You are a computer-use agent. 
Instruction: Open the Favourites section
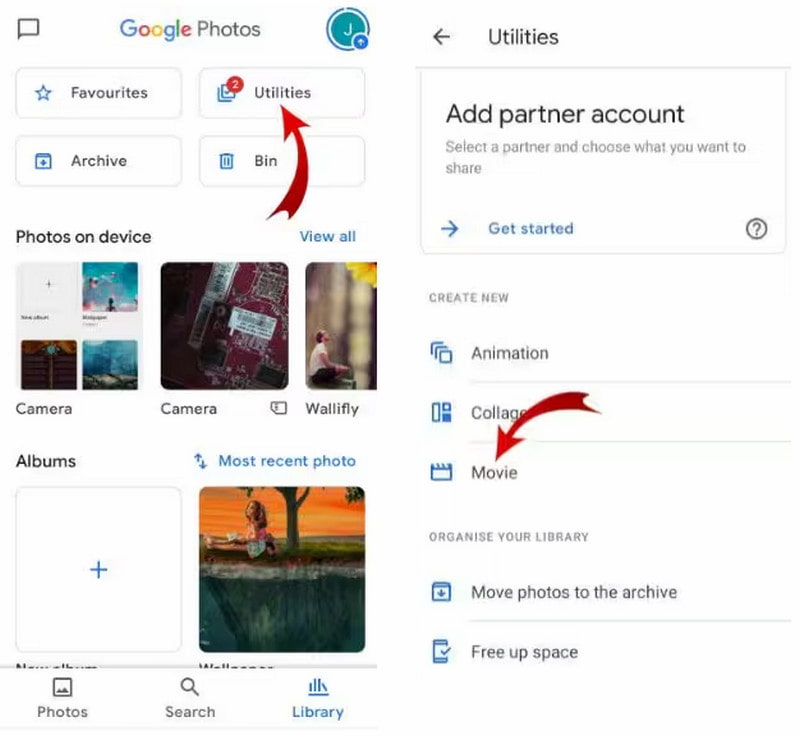click(98, 93)
